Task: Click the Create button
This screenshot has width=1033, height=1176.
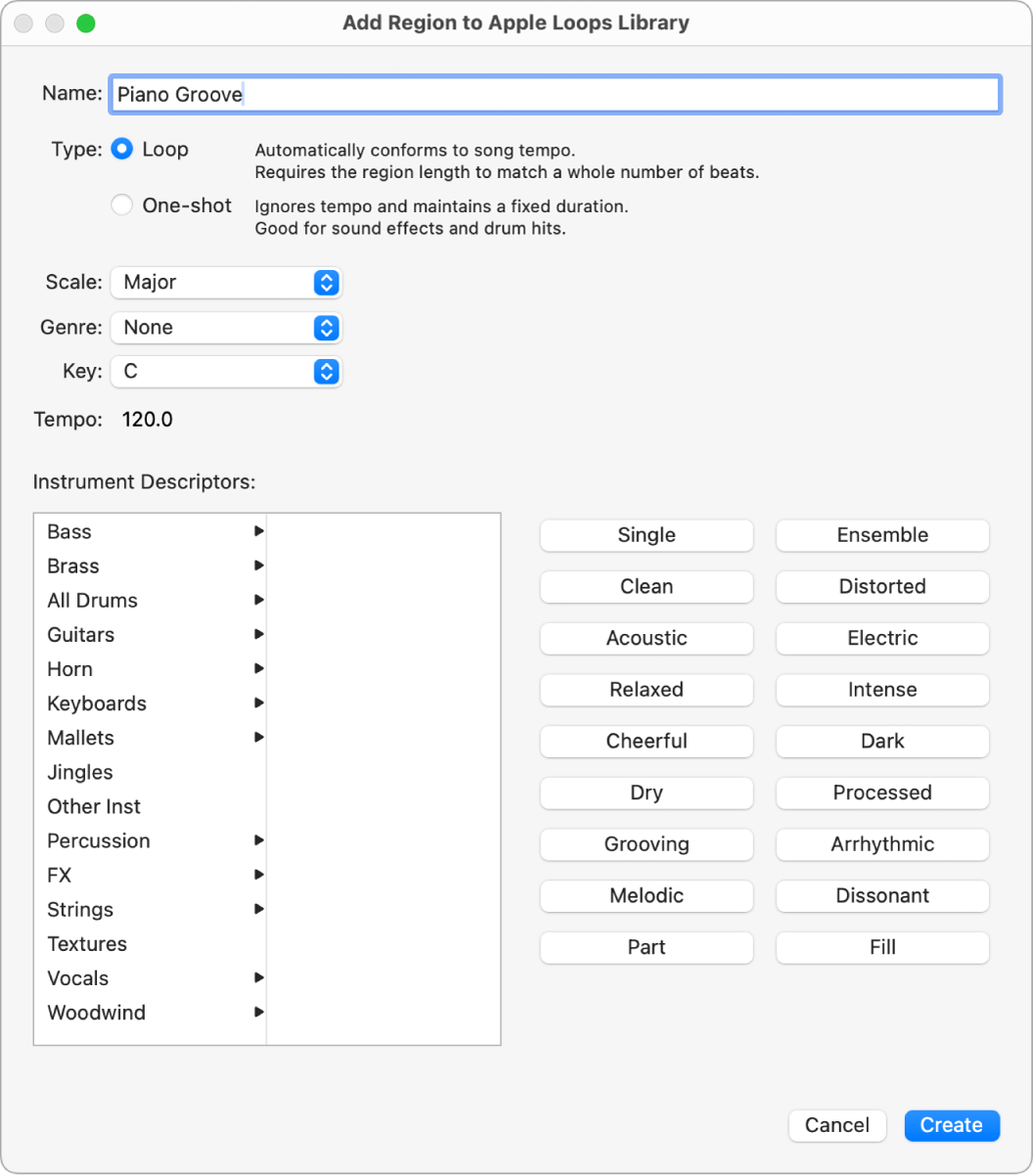Action: pos(952,1125)
